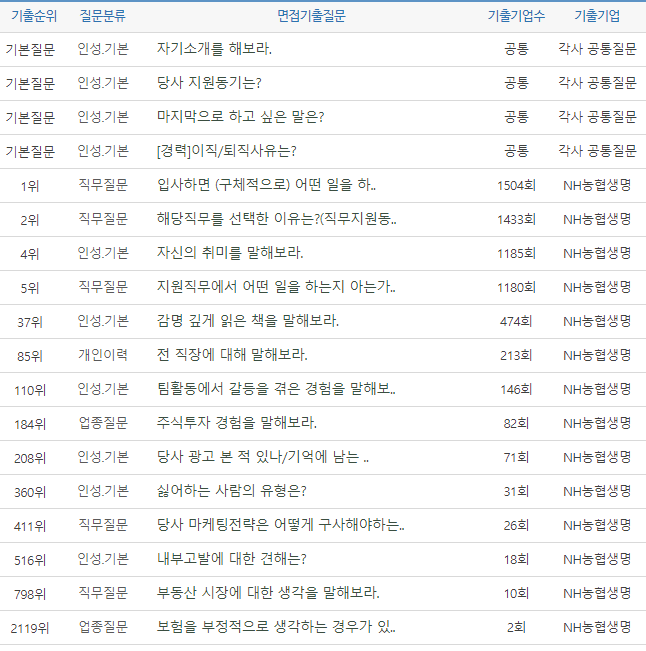This screenshot has height=651, width=646.
Task: Open 자신의 취미를 말해보라 question
Action: click(x=230, y=253)
